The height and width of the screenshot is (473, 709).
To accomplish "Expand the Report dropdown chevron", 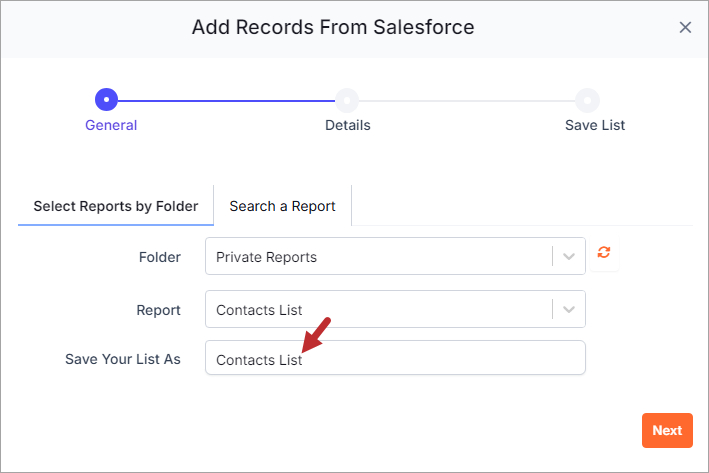I will click(569, 309).
